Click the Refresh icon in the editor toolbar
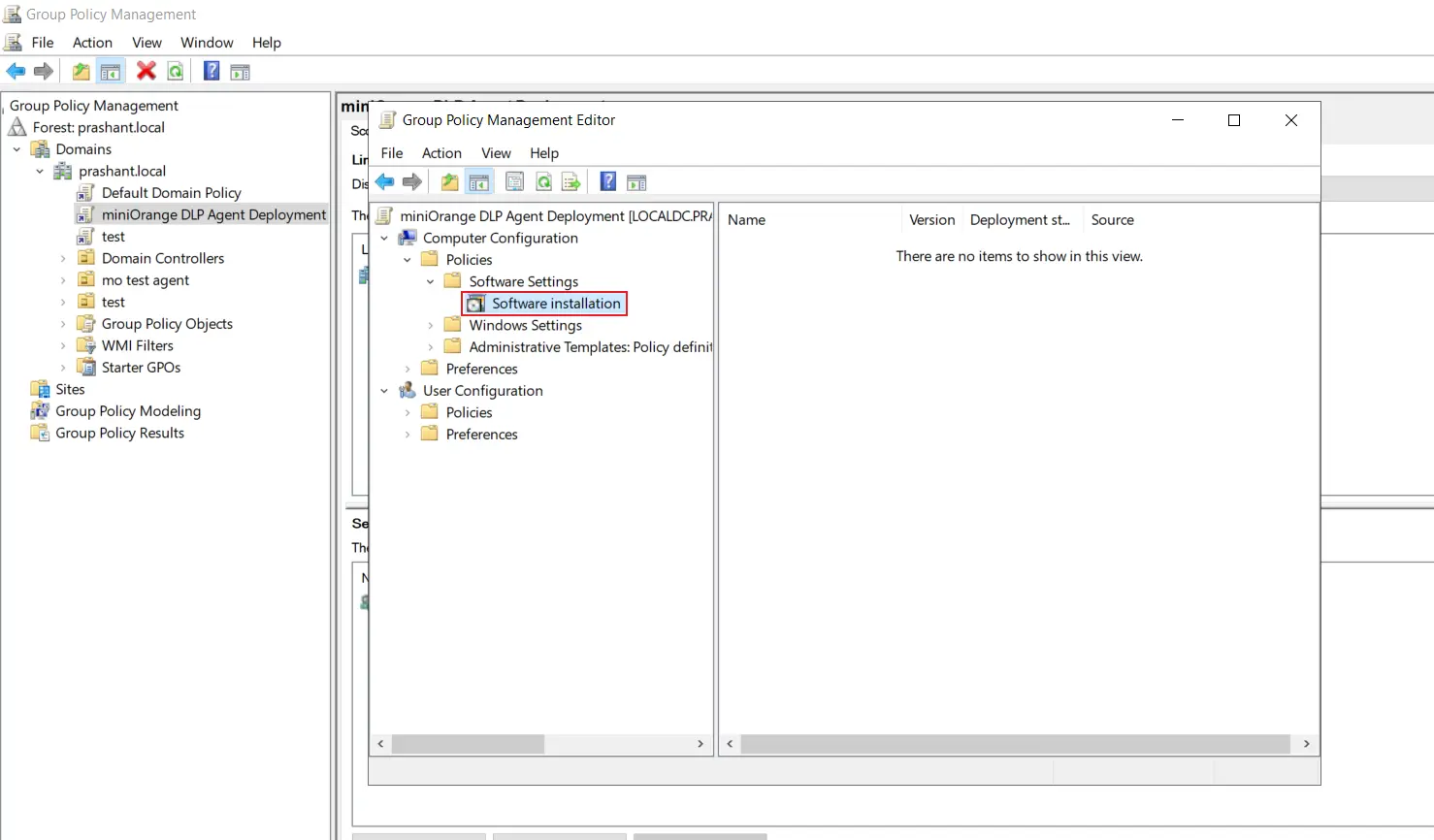1434x840 pixels. pos(543,181)
